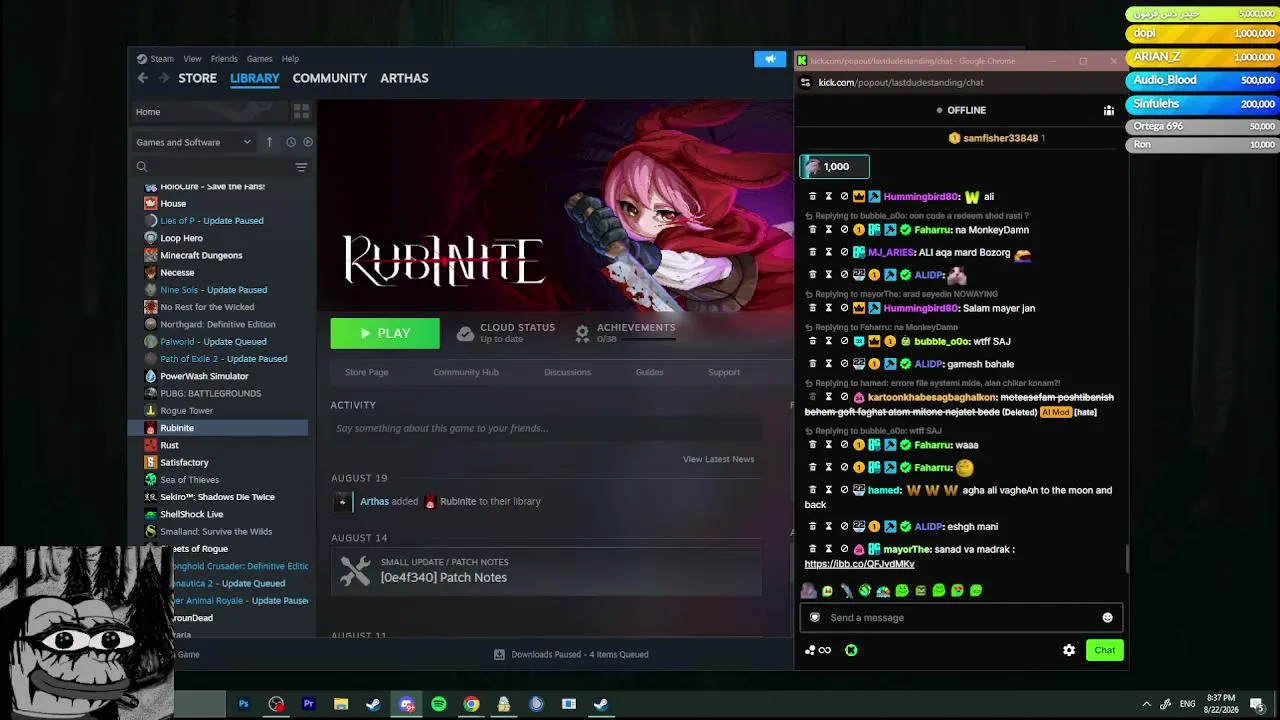Open the ARTHAS profile tab

(x=404, y=78)
